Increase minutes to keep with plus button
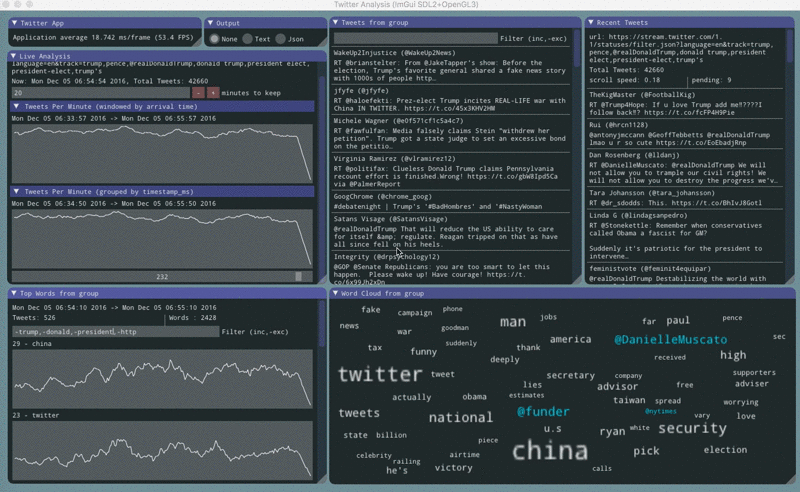Screen dimensions: 800x492 coord(213,93)
